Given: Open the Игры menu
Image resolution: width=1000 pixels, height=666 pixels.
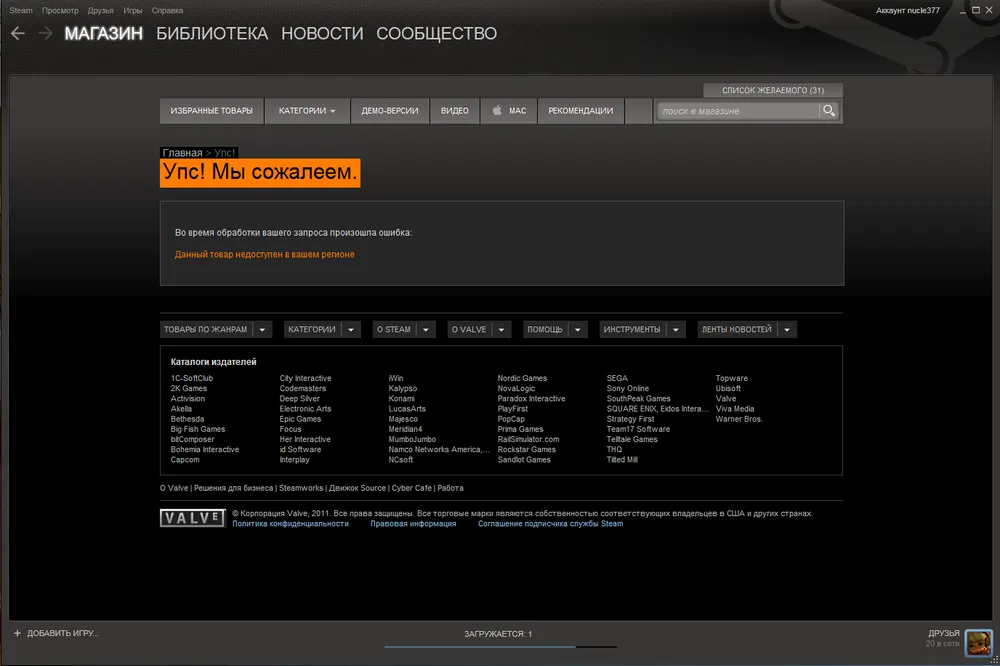Looking at the screenshot, I should click(133, 10).
